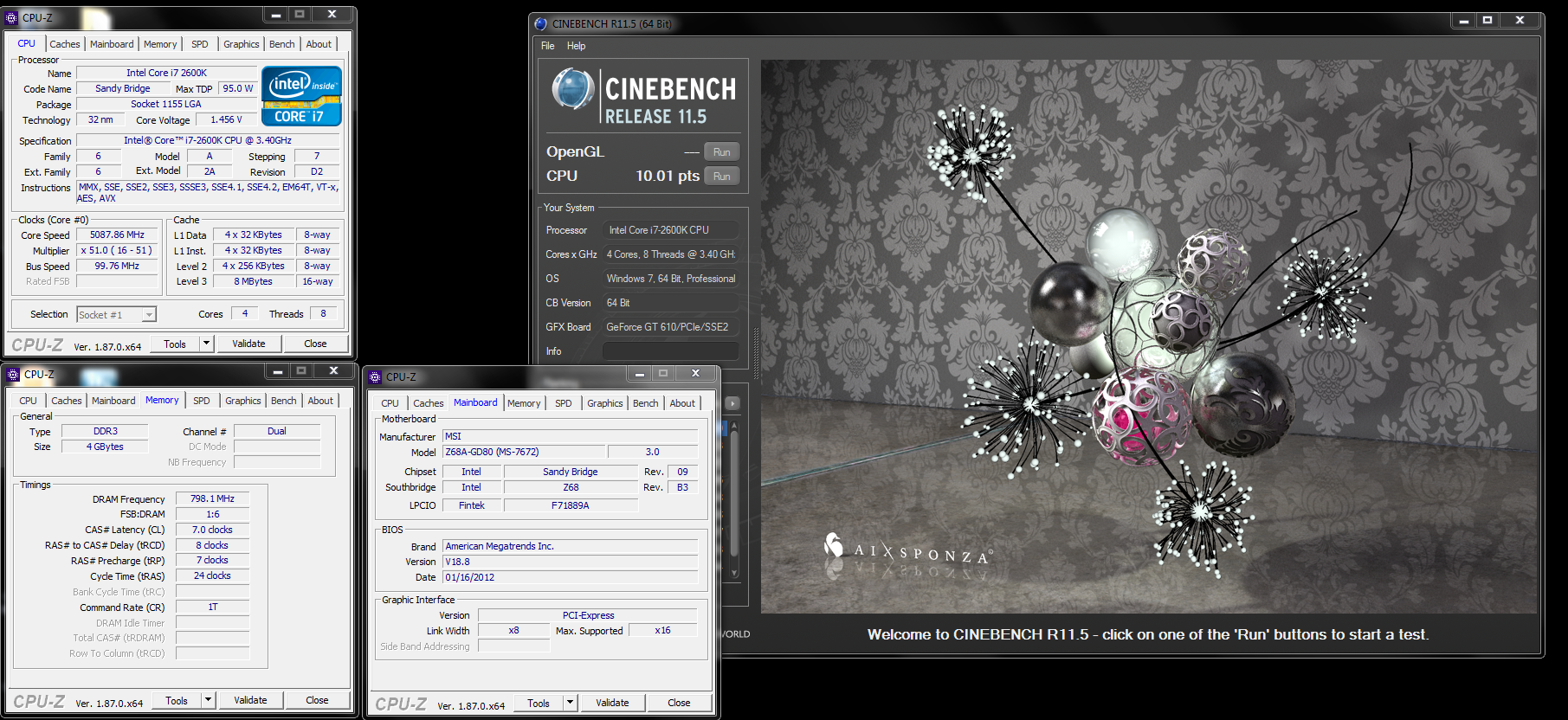Click the DRAM Frequency value 798.1 MHz
Screen dimensions: 1568x720
click(213, 499)
